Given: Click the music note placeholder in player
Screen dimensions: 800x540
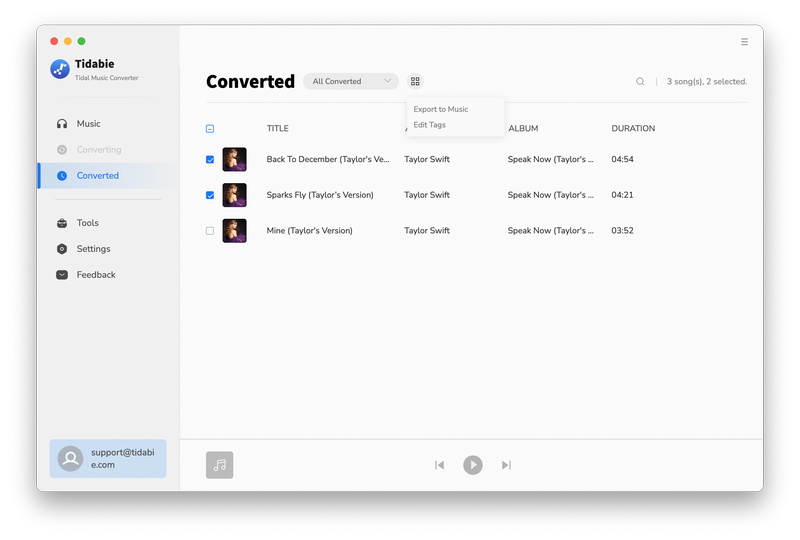Looking at the screenshot, I should (219, 465).
